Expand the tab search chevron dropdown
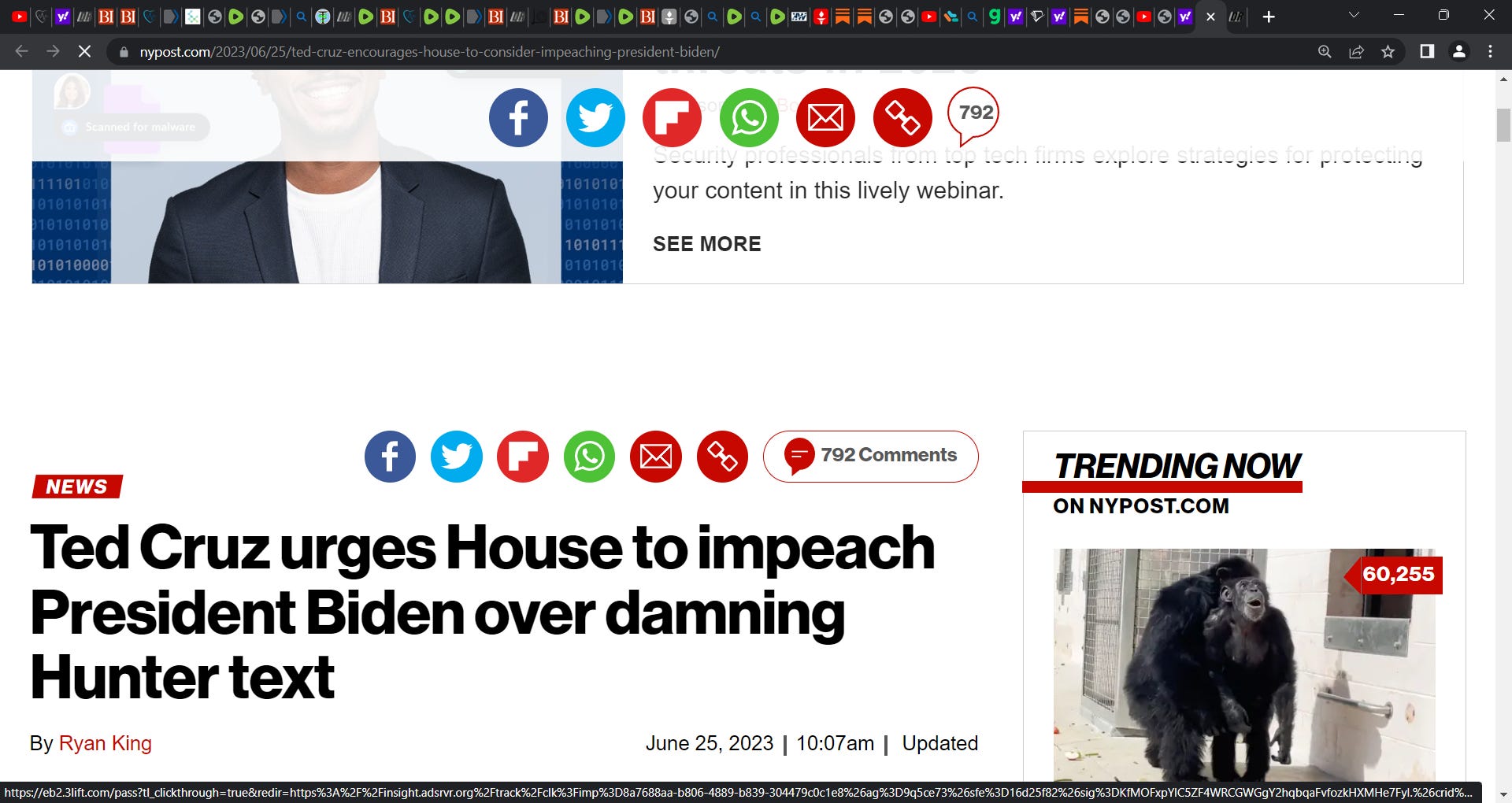Screen dimensions: 1512x803 pyautogui.click(x=1354, y=16)
